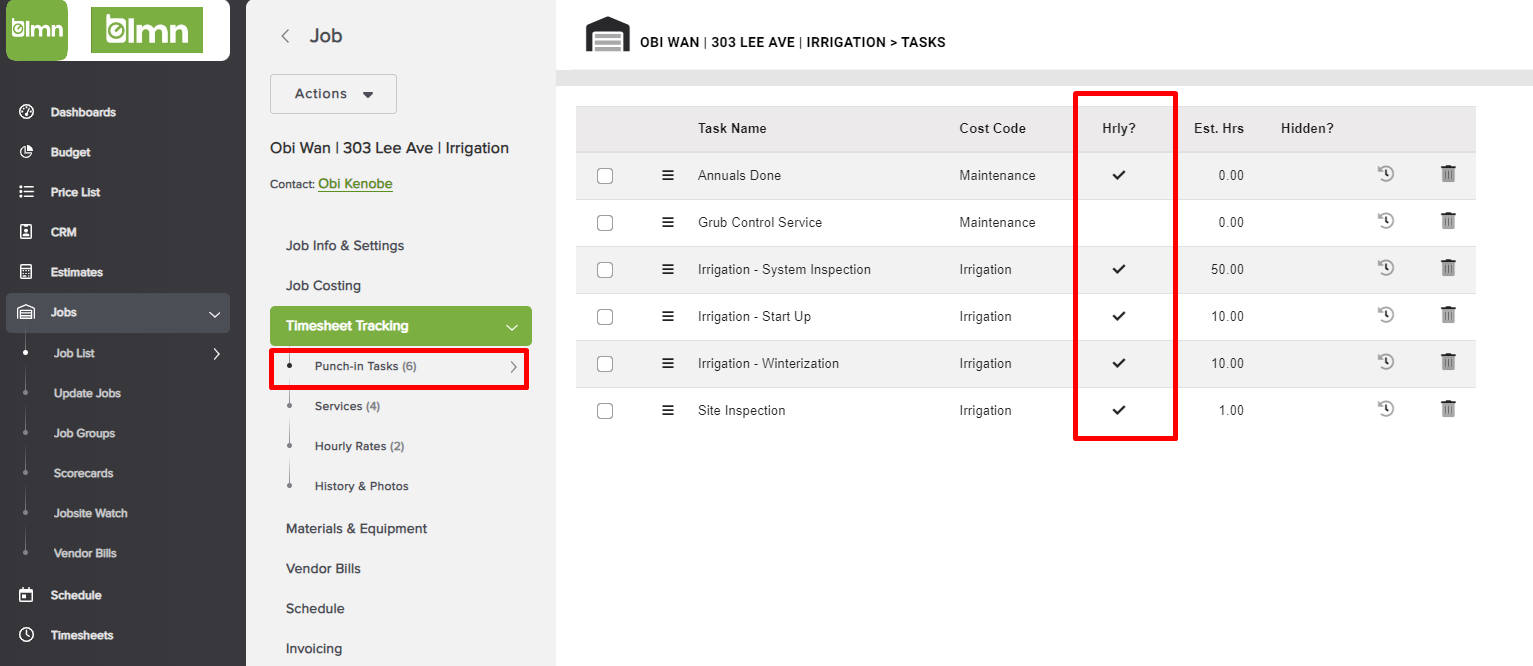This screenshot has height=666, width=1533.
Task: Delete the Irrigation - System Inspection task
Action: point(1448,268)
